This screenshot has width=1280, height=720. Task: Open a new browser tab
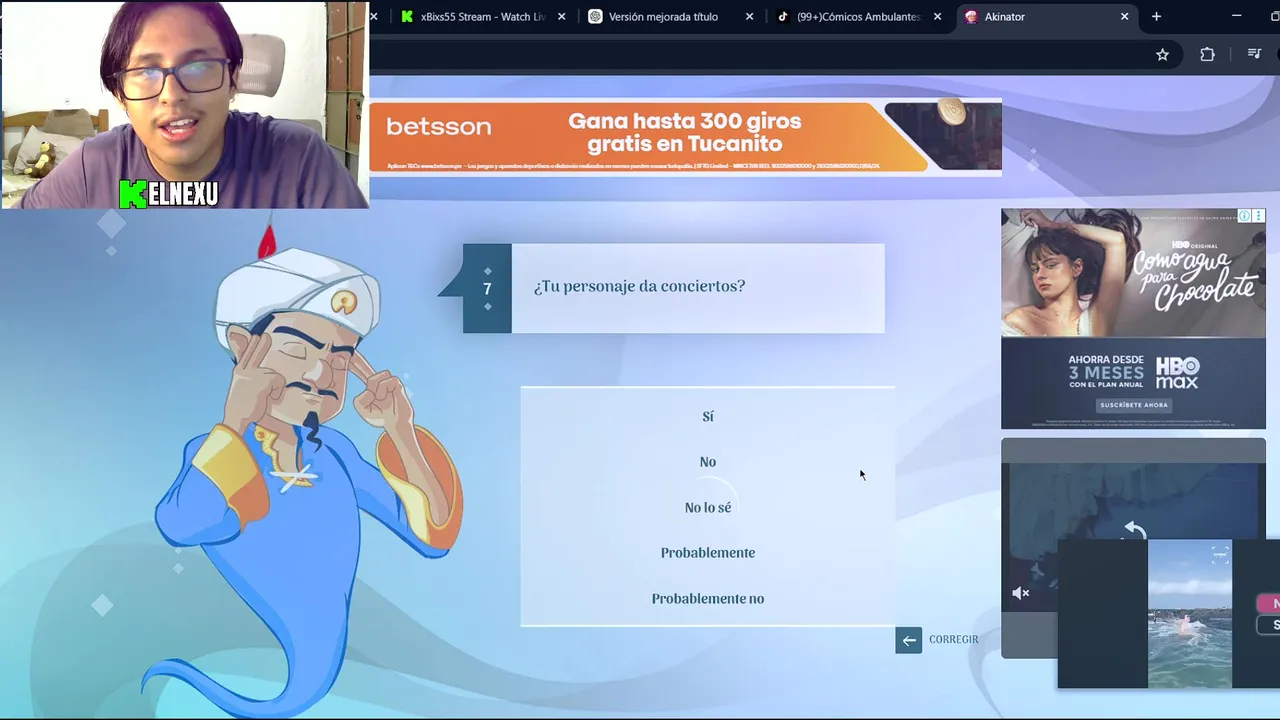[x=1156, y=17]
